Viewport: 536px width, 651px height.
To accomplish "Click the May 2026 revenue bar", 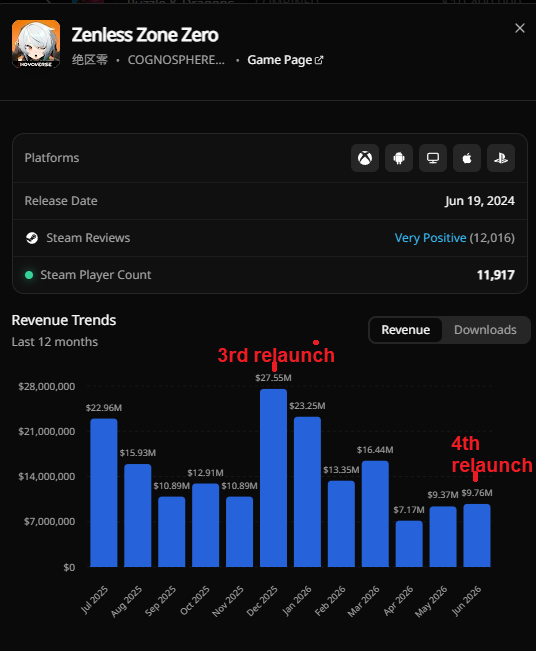I will coord(443,537).
